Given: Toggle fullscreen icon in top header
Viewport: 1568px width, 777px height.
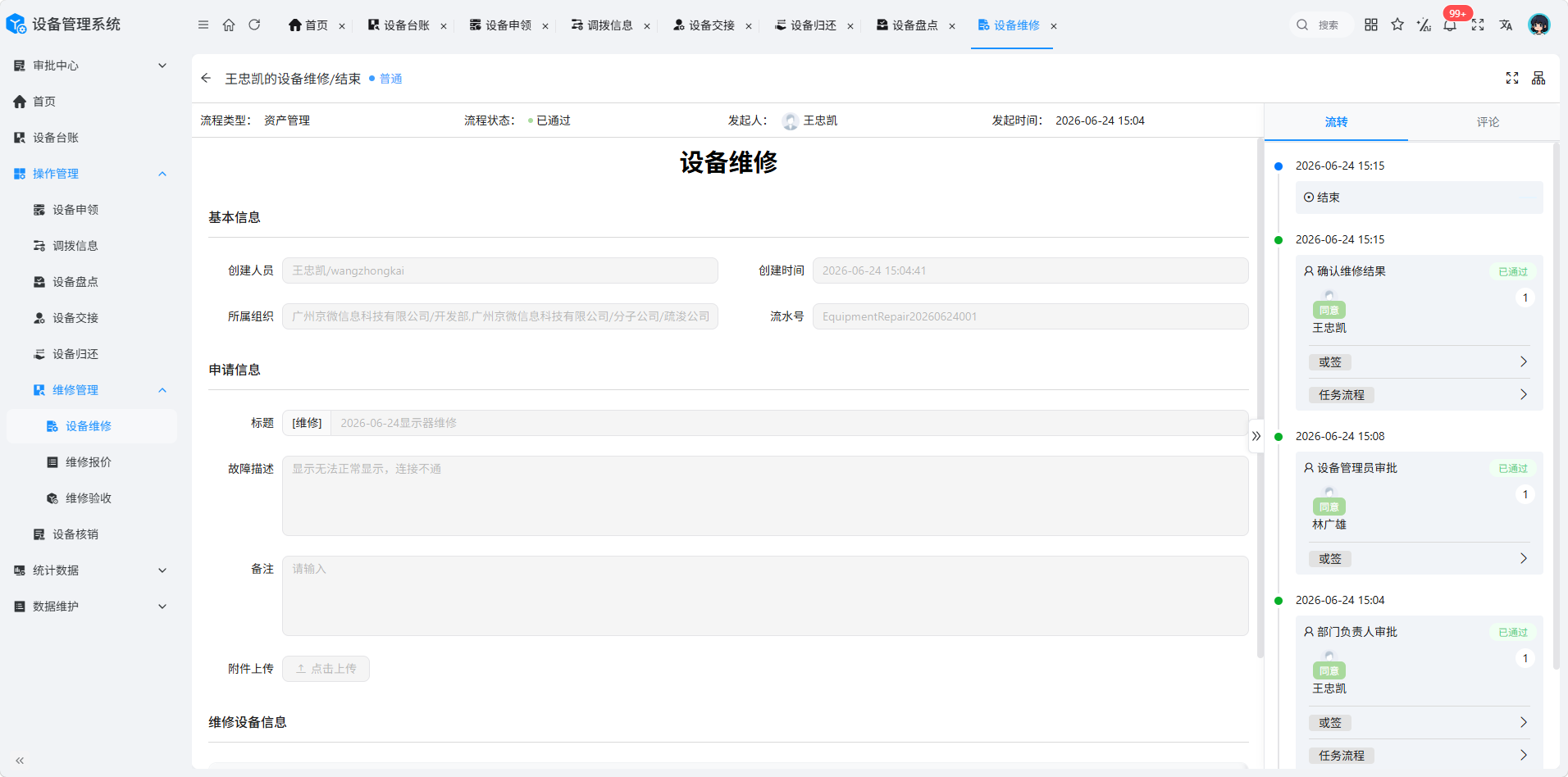Looking at the screenshot, I should click(1478, 25).
